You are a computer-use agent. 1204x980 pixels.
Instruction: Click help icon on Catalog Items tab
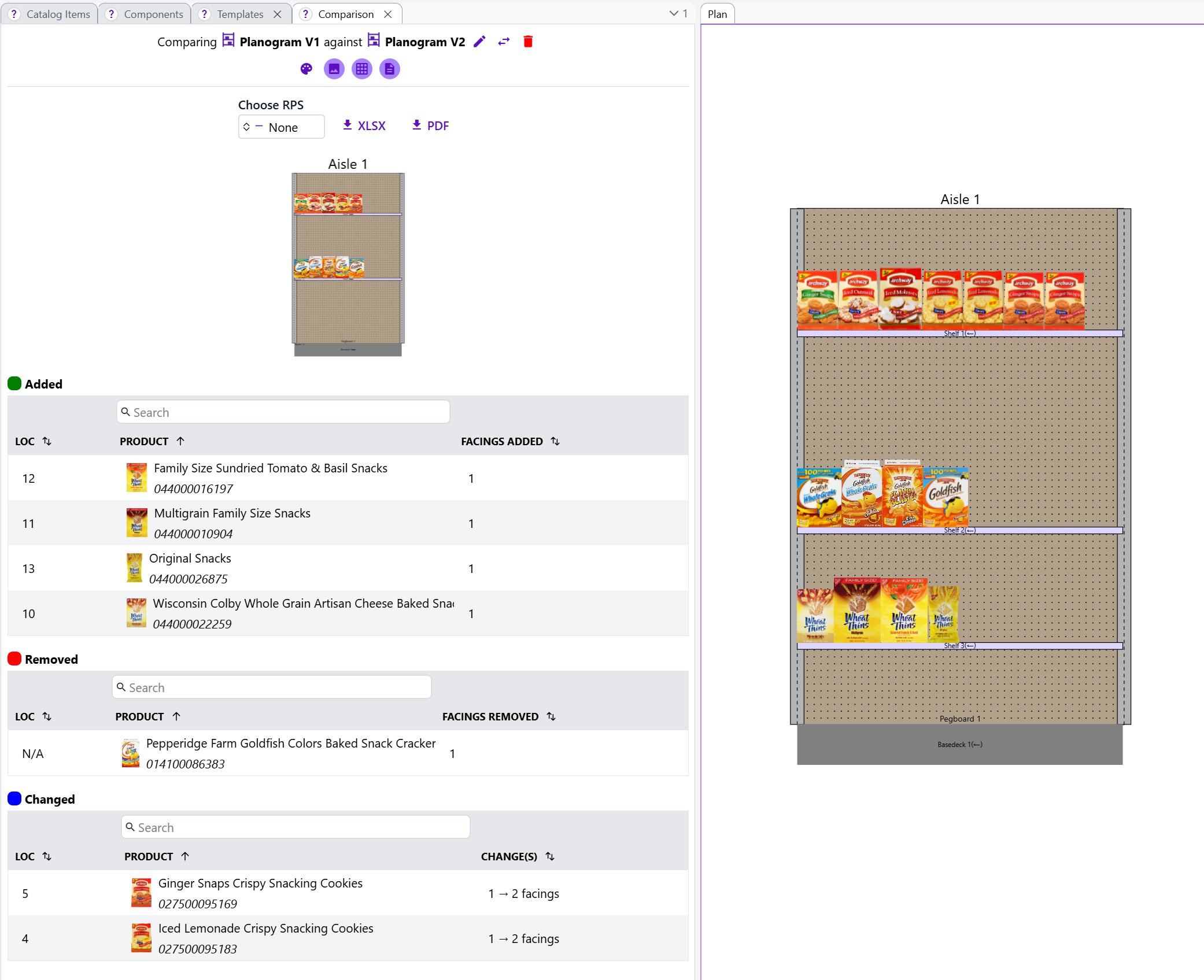pos(14,14)
